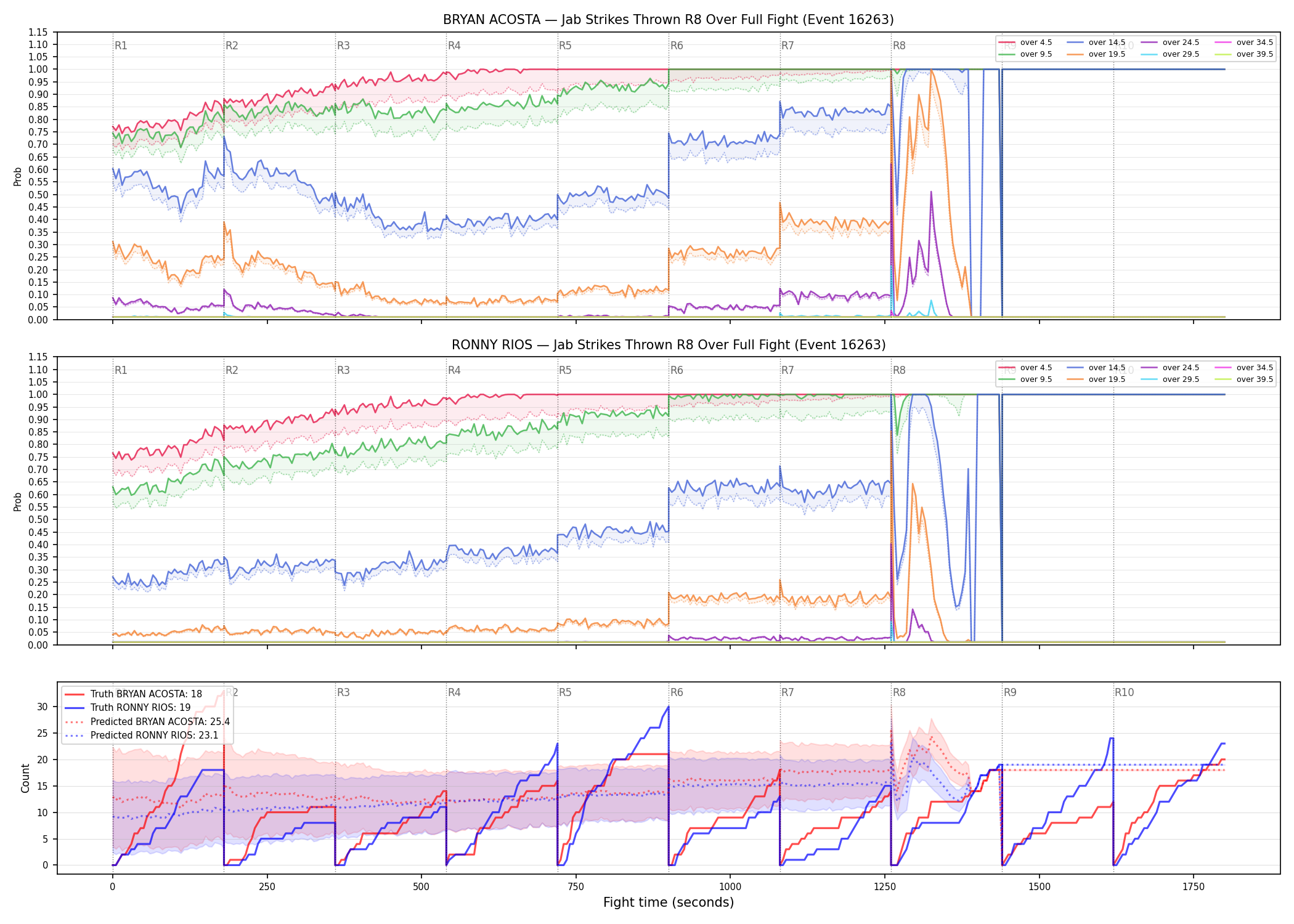1294x924 pixels.
Task: Click the 1250 x-axis tick label
Action: coord(885,887)
